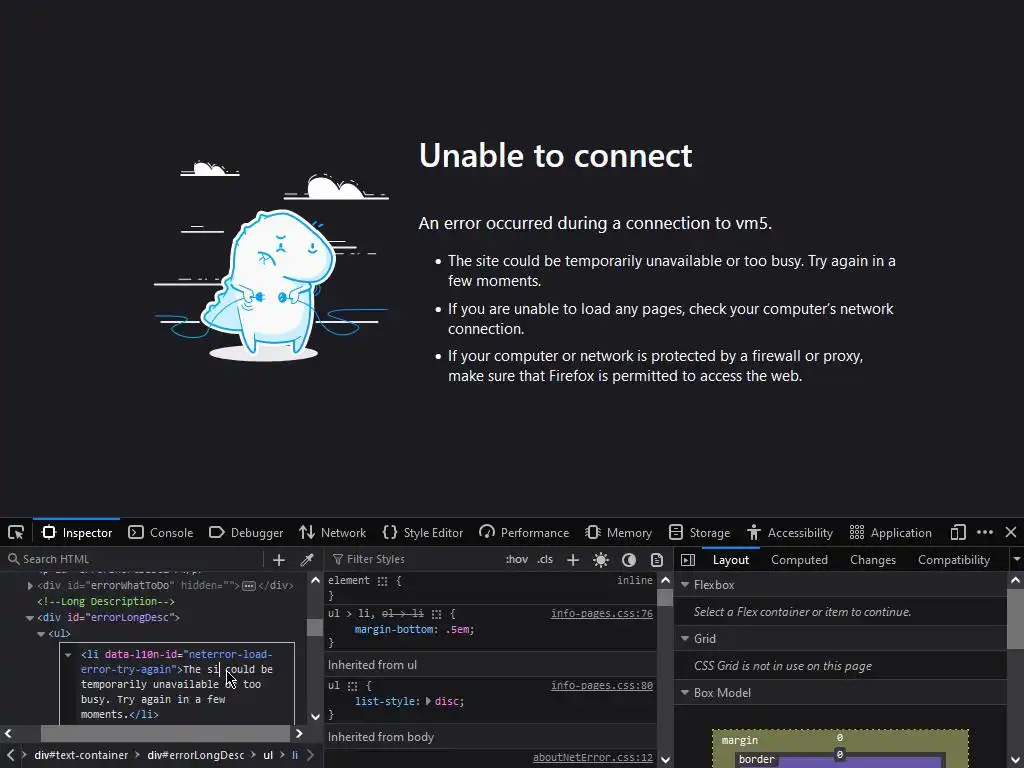Screen dimensions: 1024x768
Task: Open the Debugger panel
Action: (x=246, y=532)
